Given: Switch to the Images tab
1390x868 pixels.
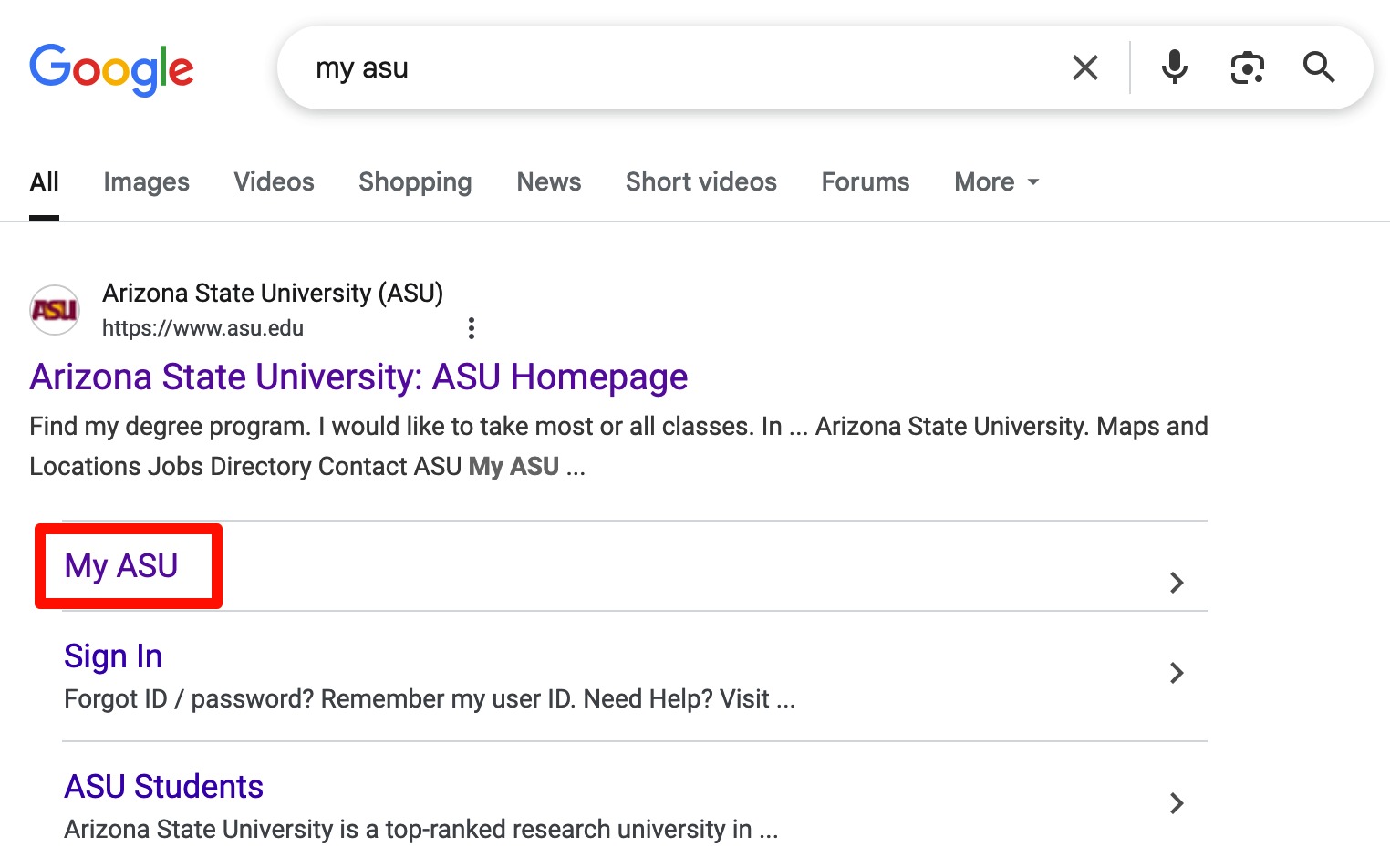Looking at the screenshot, I should [146, 182].
